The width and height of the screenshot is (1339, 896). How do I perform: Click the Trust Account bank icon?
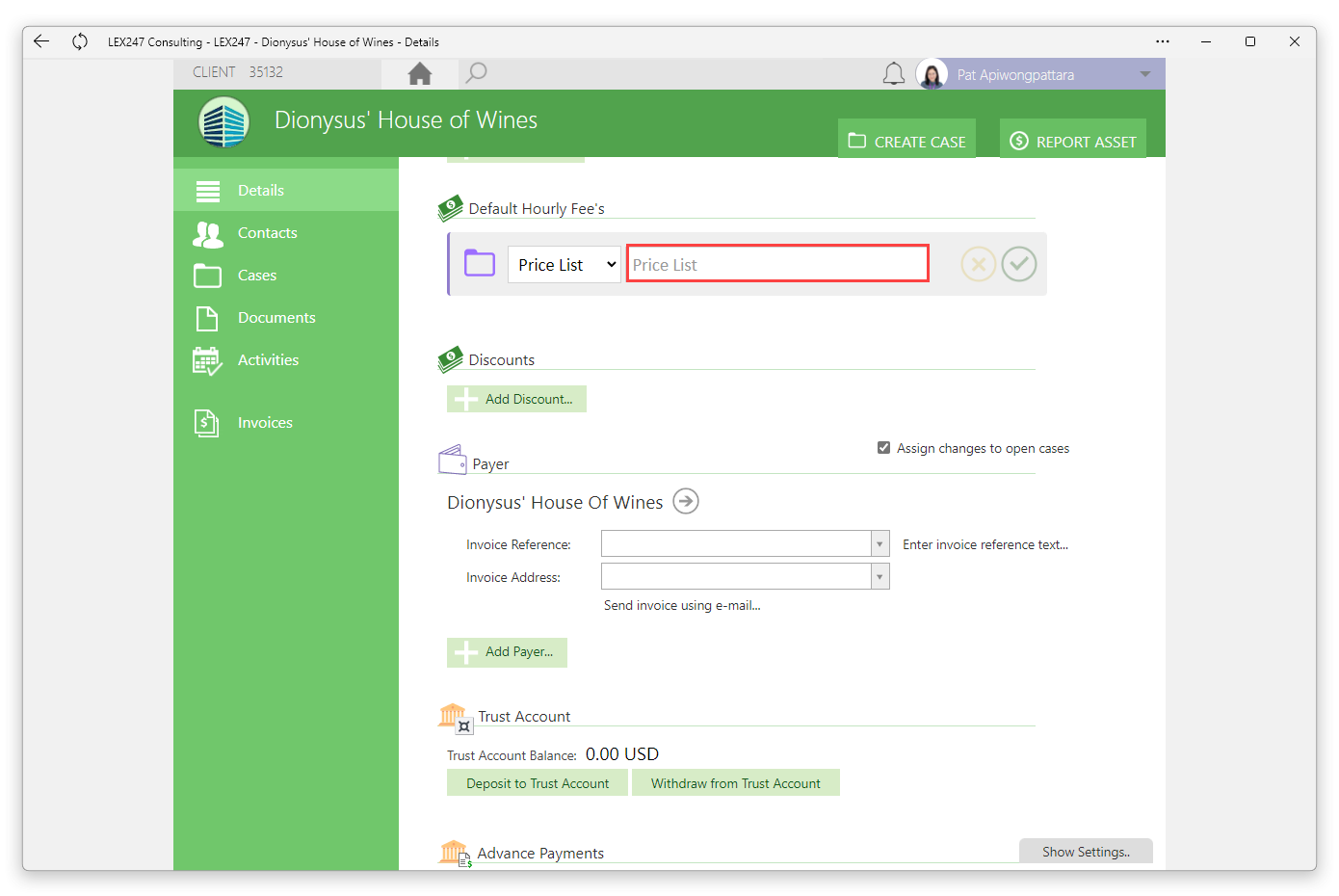tap(454, 717)
